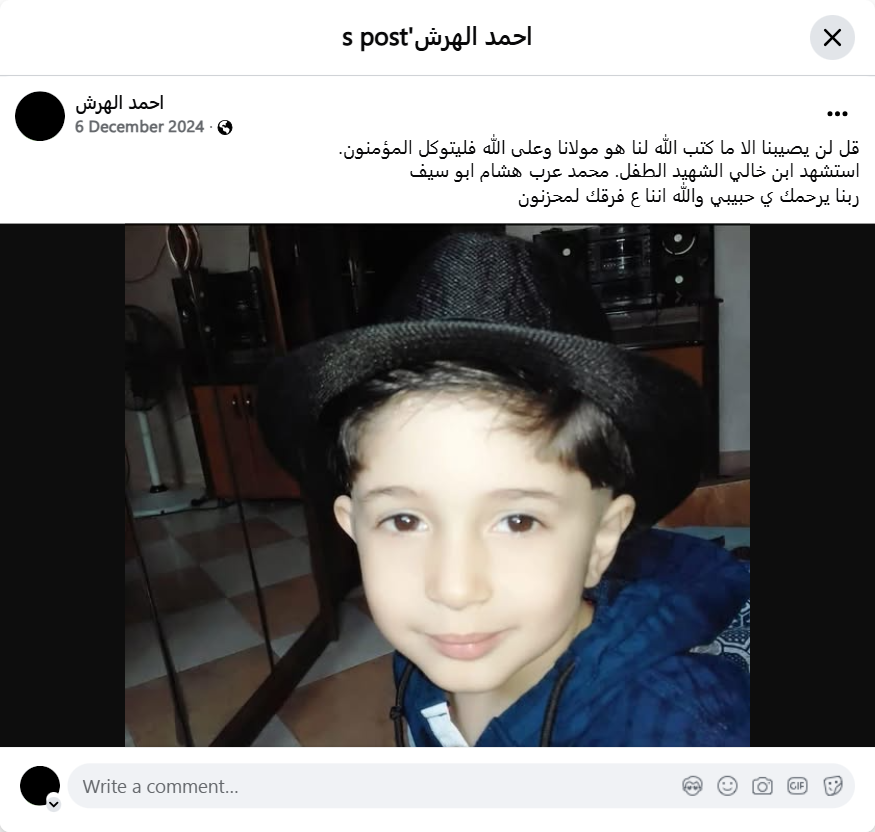Click the right black bar beside photo
Screen dimensions: 875x832
[812, 485]
